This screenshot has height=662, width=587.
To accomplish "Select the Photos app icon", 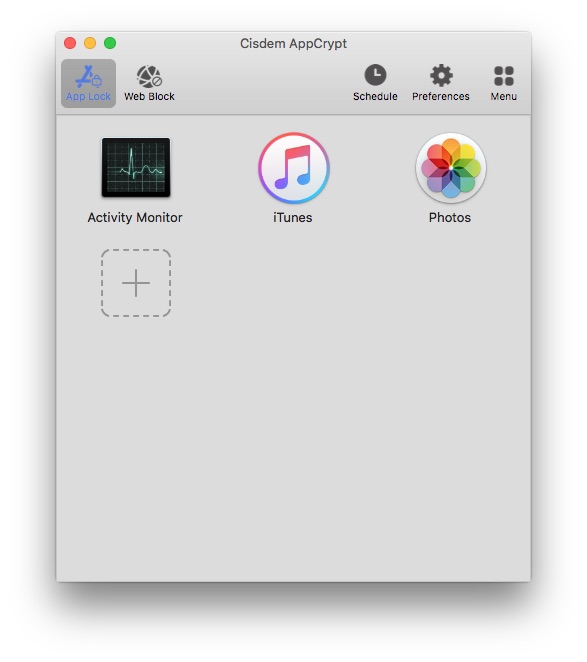I will (x=451, y=168).
